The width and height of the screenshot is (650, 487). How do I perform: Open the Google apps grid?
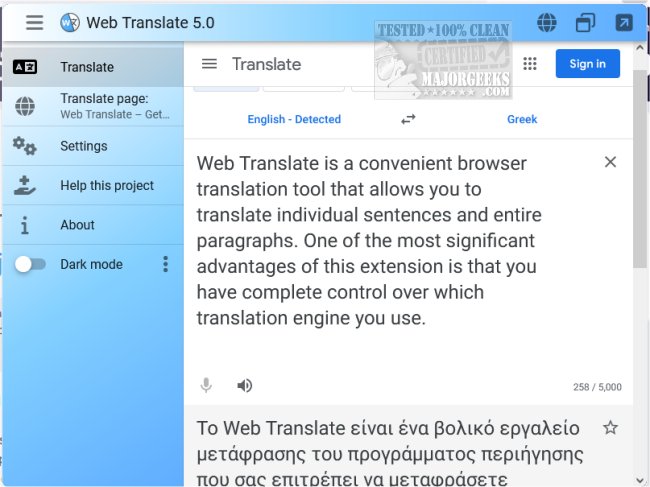click(x=530, y=64)
